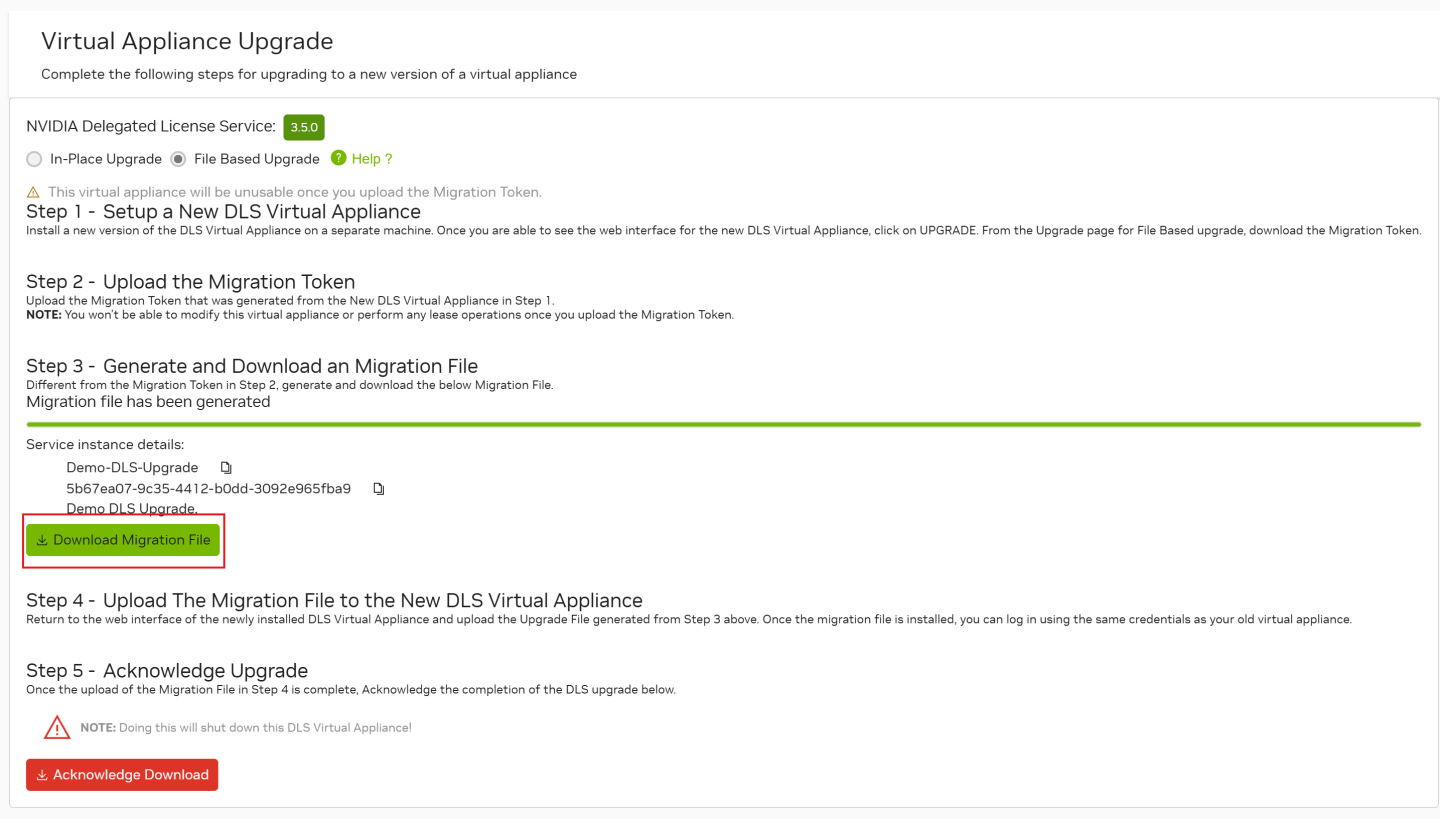Click the yellow warning icon above Step 1
This screenshot has width=1440, height=819.
tap(33, 192)
